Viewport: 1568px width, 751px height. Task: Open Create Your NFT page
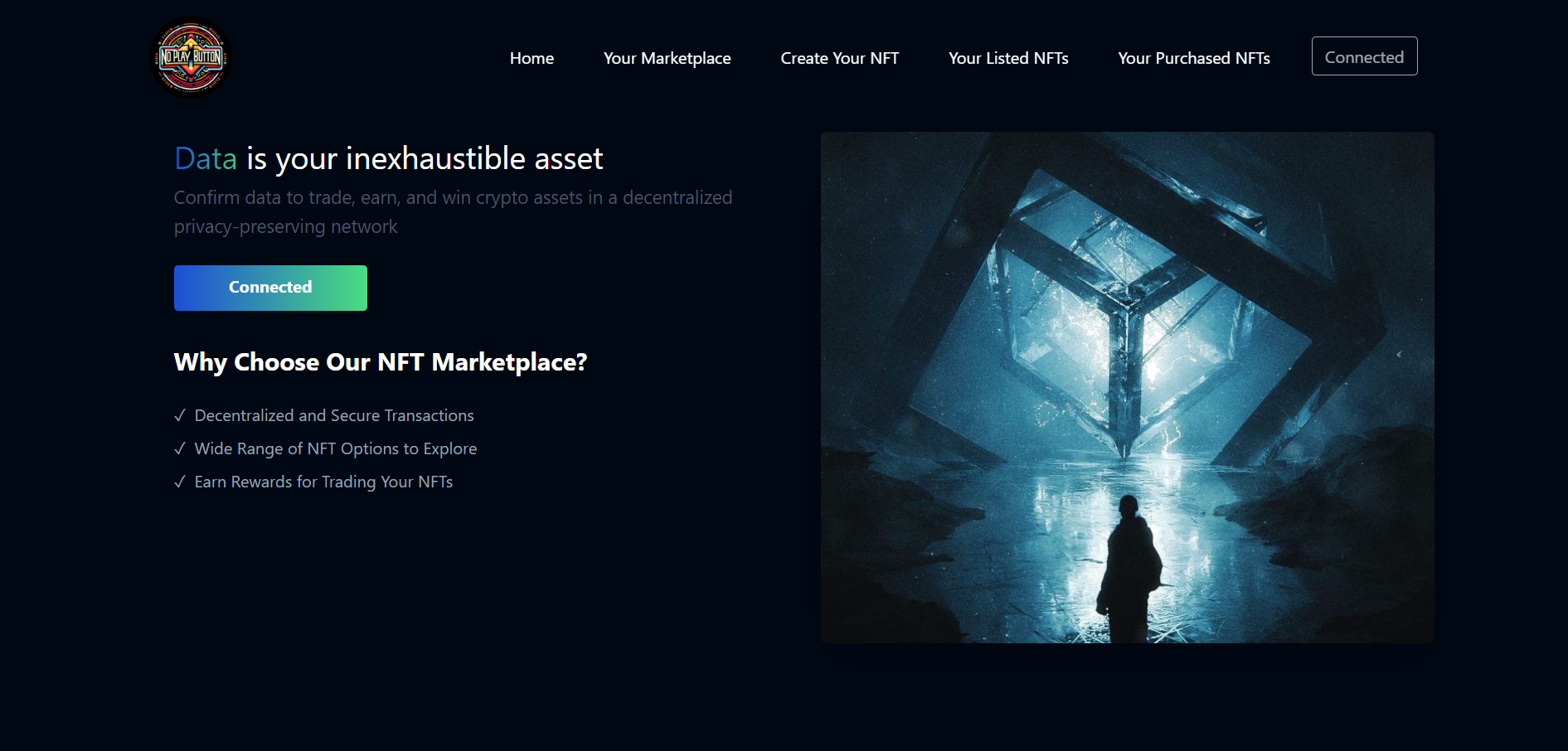point(839,58)
